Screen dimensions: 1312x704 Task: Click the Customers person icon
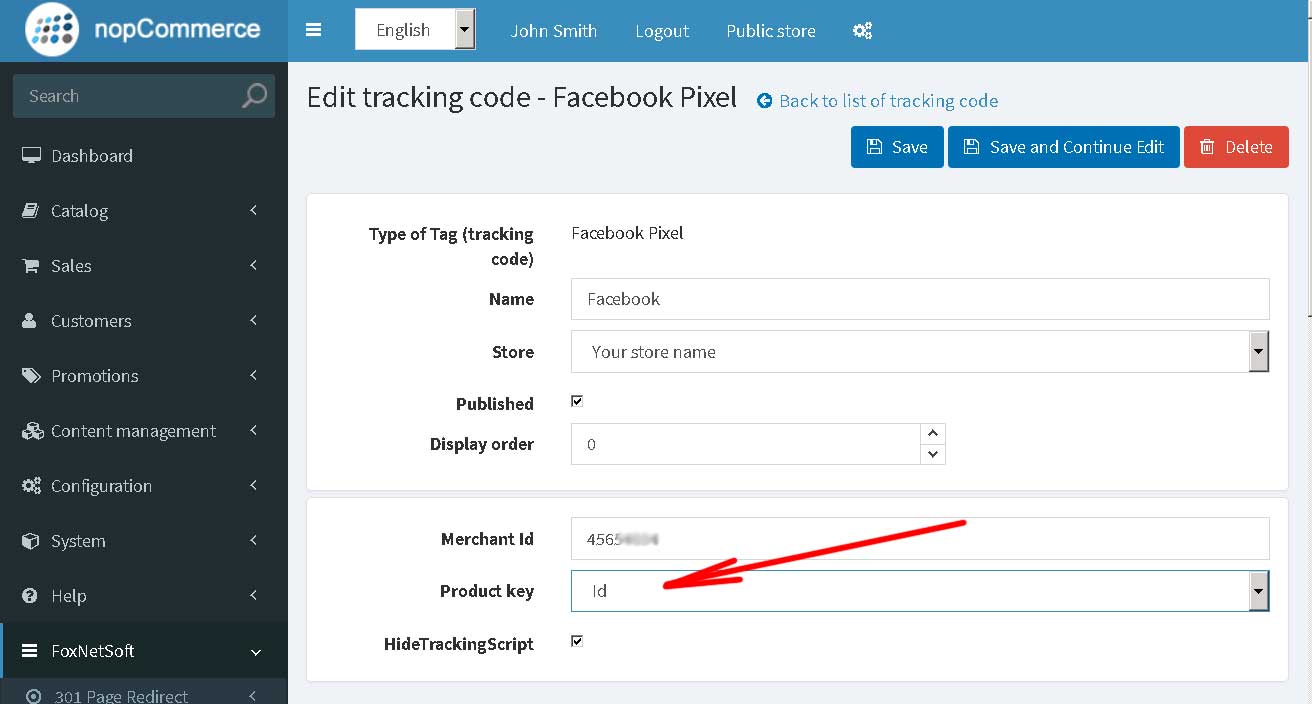(30, 320)
